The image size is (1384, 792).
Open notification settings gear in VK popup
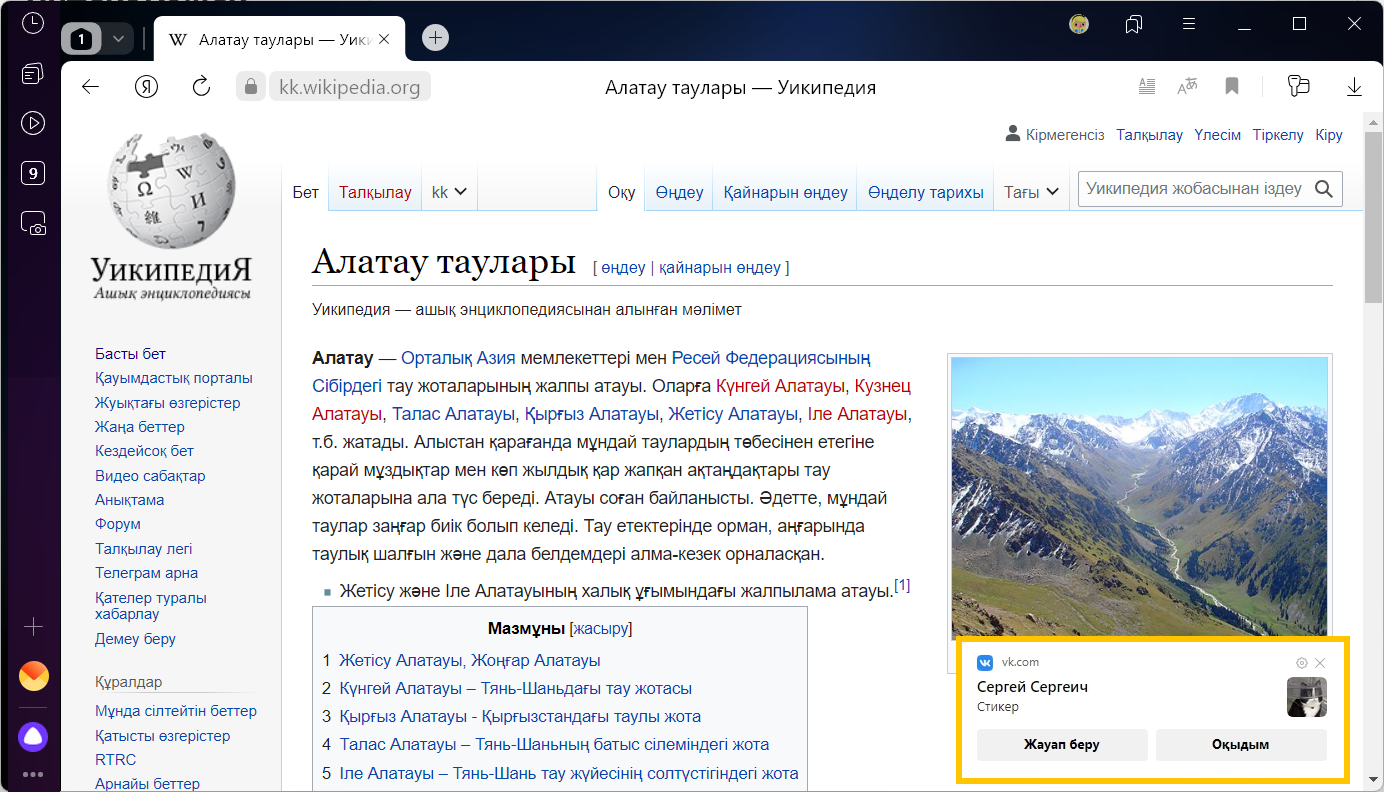coord(1301,663)
